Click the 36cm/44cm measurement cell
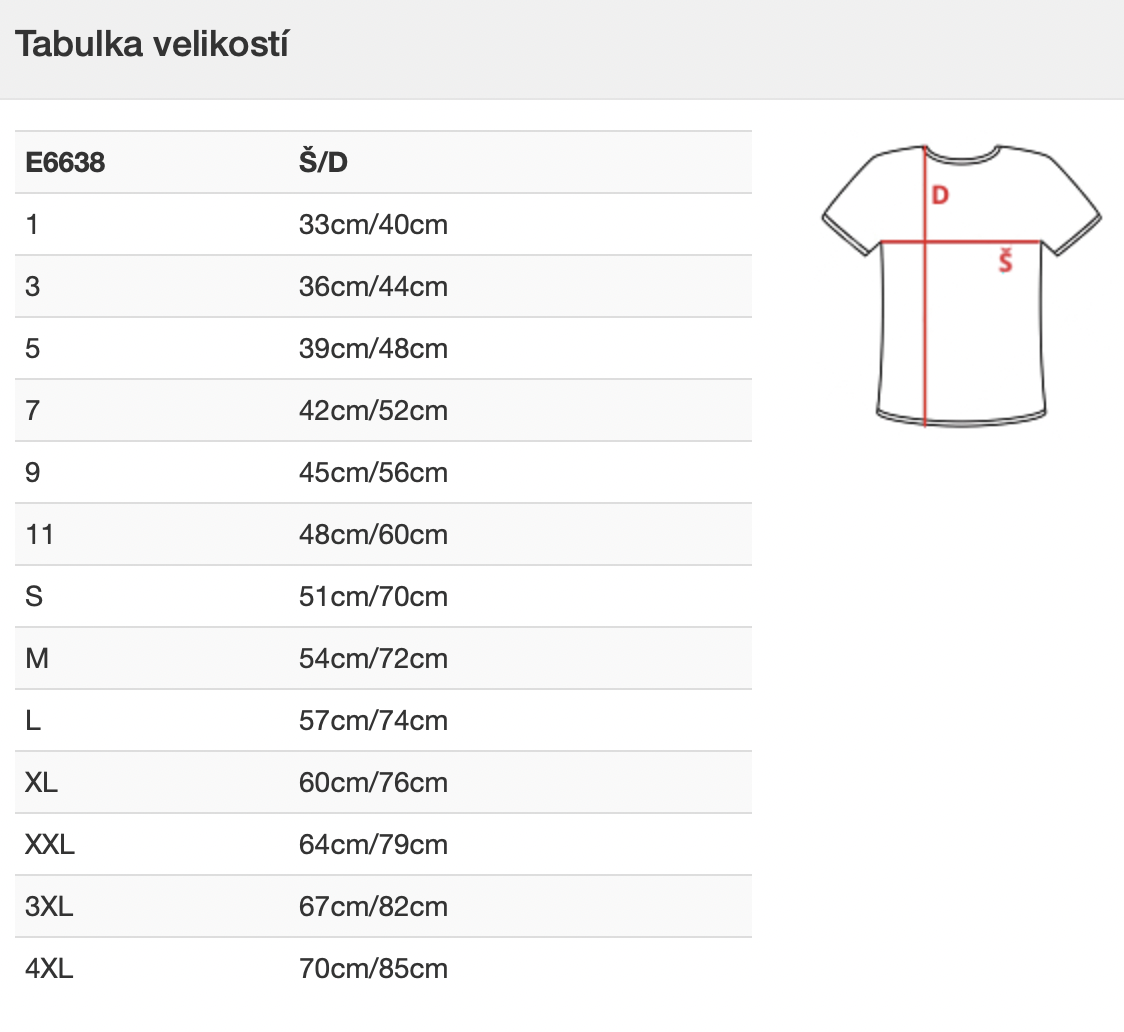The height and width of the screenshot is (1032, 1124). pyautogui.click(x=373, y=287)
